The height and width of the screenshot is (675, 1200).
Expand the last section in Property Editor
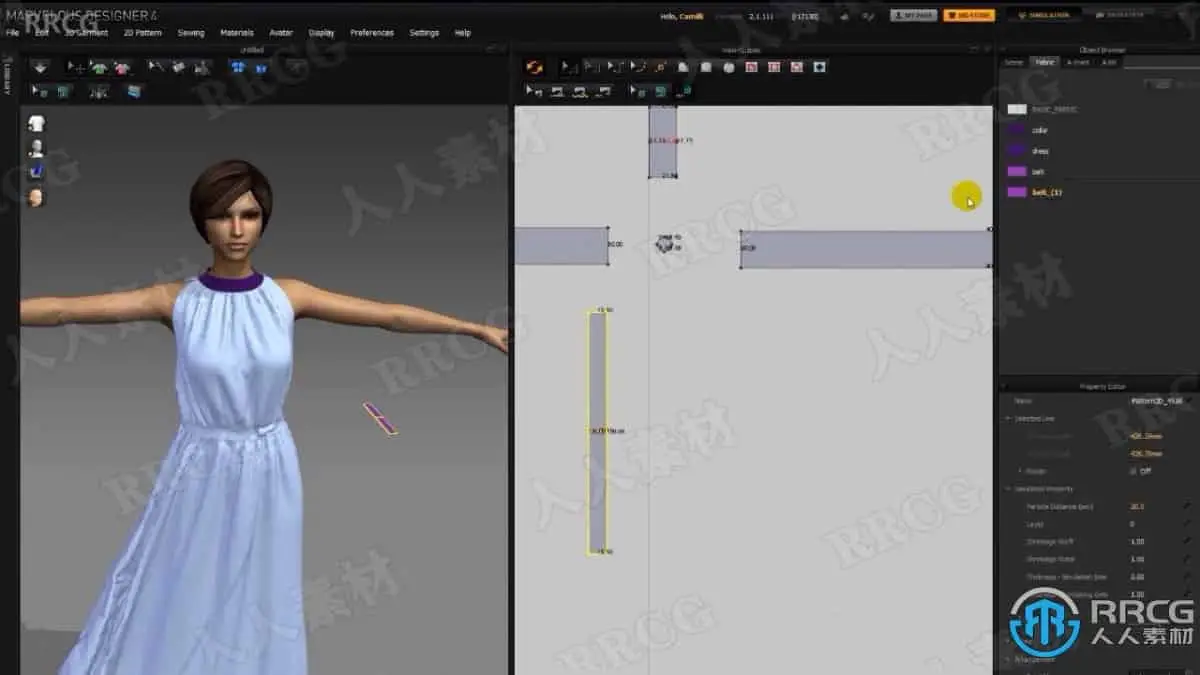point(1008,659)
